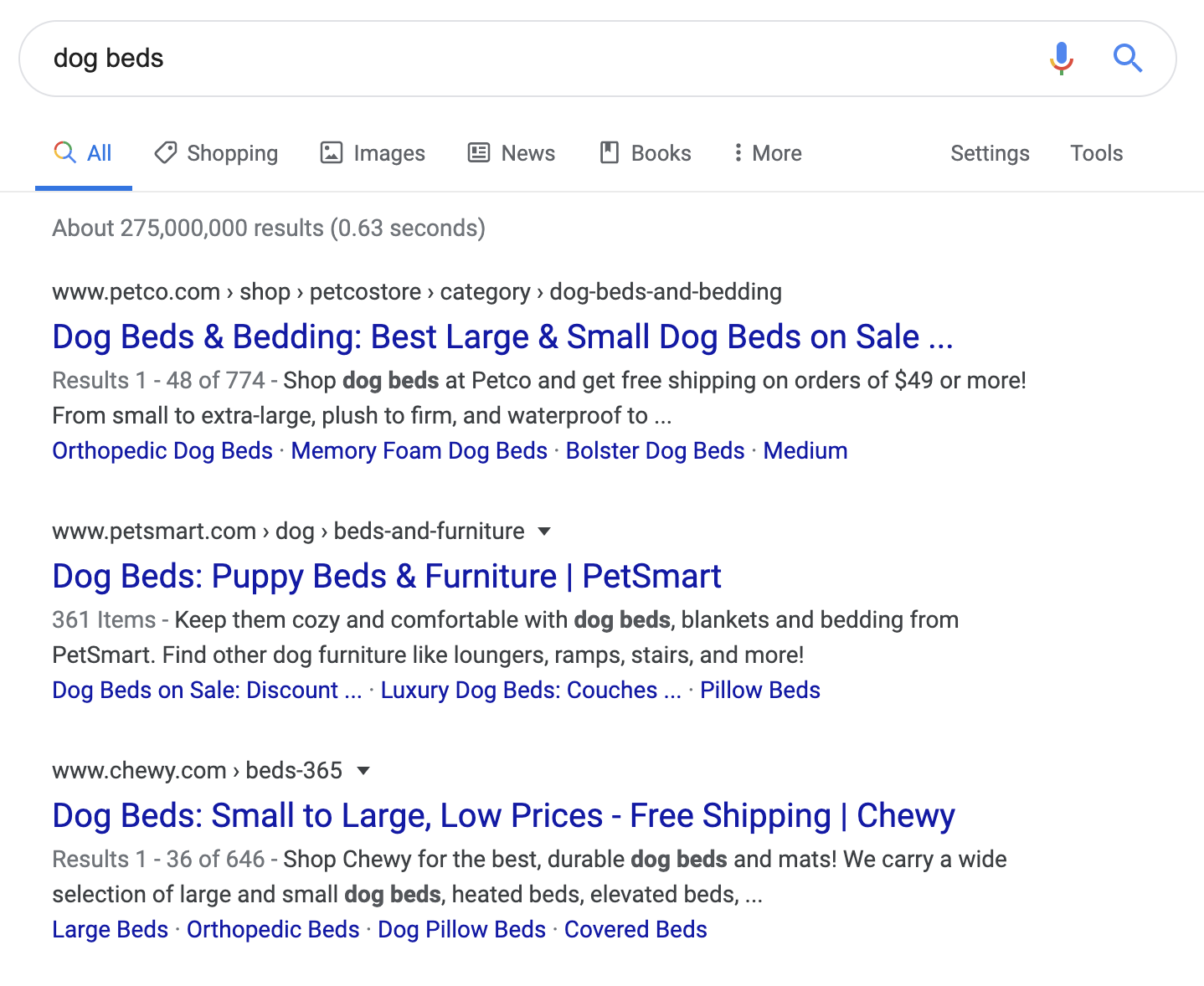Open the More menu
The image size is (1204, 986).
767,153
